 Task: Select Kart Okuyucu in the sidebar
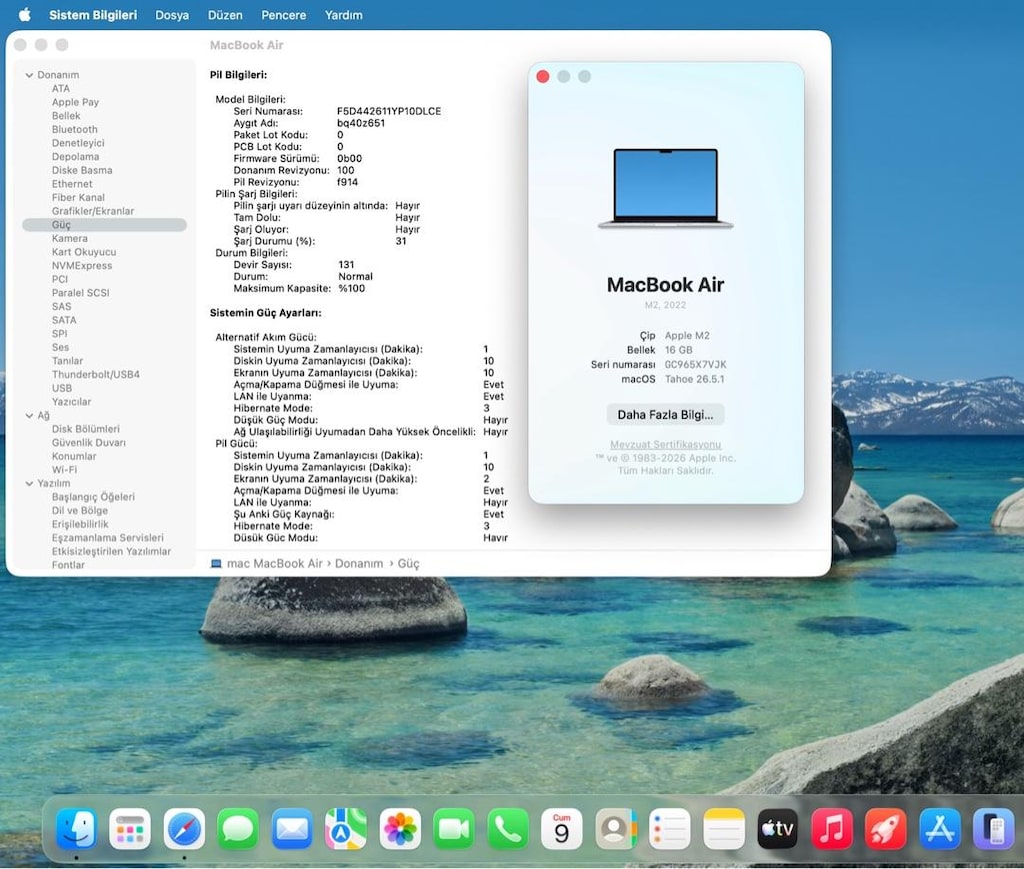point(84,252)
